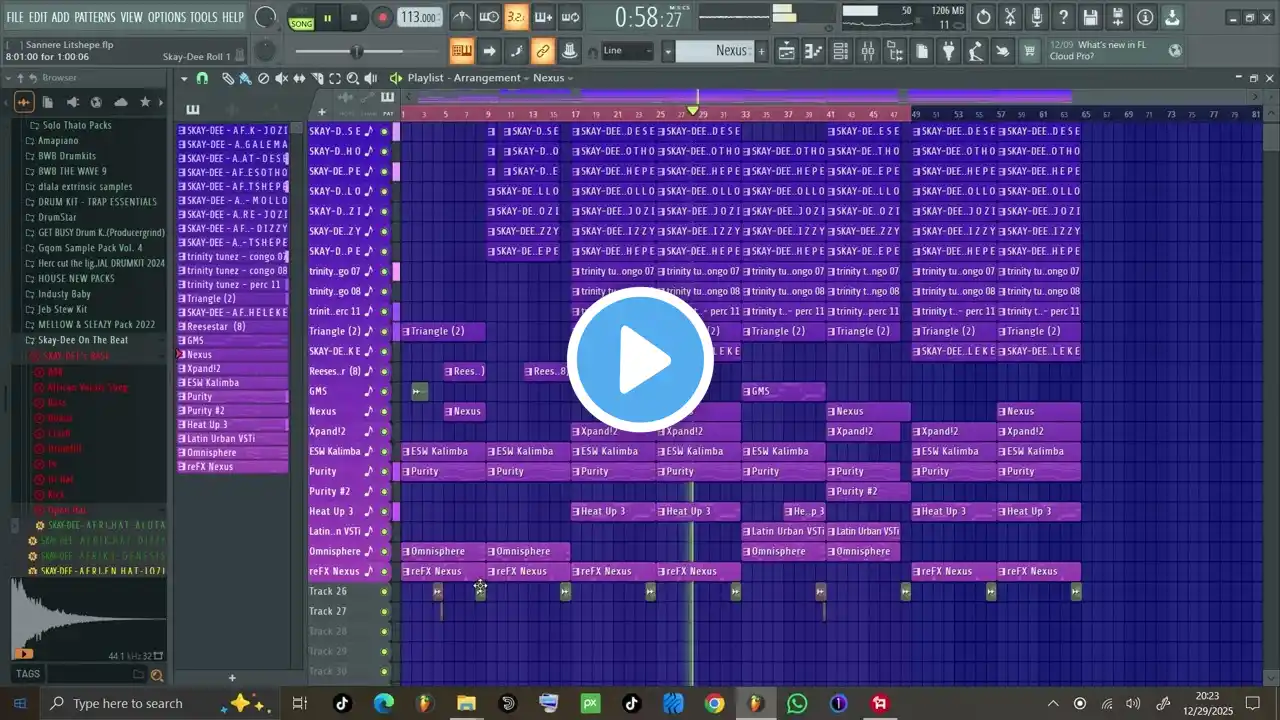The image size is (1280, 720).
Task: Click the export download icon
Action: (1172, 17)
